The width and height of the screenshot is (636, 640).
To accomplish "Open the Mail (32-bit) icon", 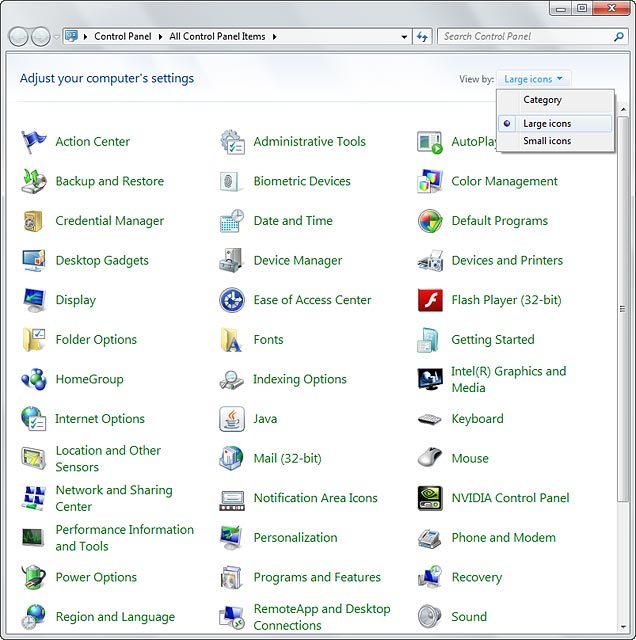I will tap(231, 458).
